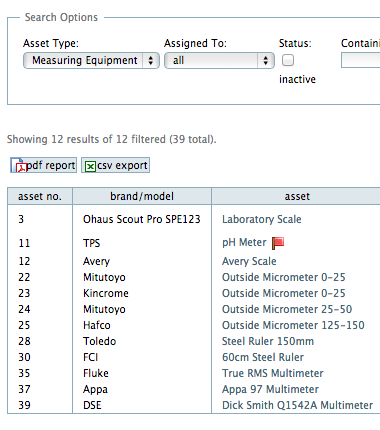Open the Laboratory Scale asset link
380x430 pixels.
pyautogui.click(x=262, y=219)
